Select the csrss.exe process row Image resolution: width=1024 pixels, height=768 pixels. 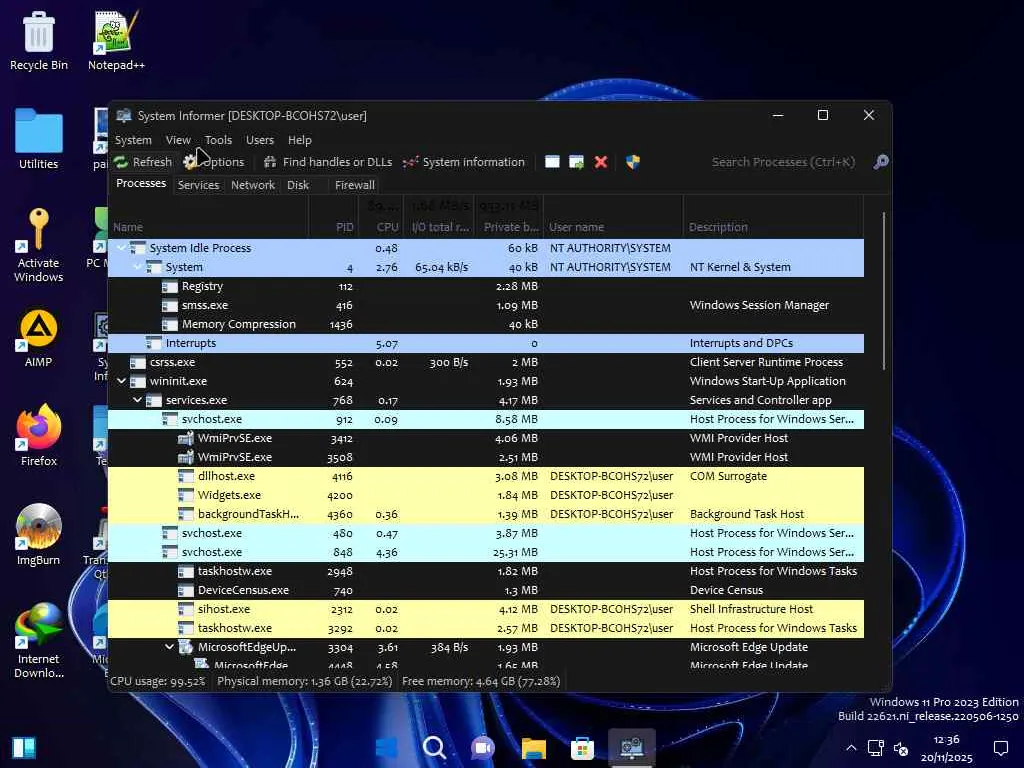pos(486,362)
